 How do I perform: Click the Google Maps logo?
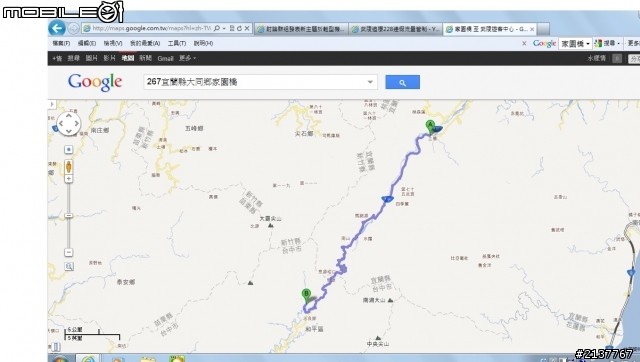pos(95,82)
